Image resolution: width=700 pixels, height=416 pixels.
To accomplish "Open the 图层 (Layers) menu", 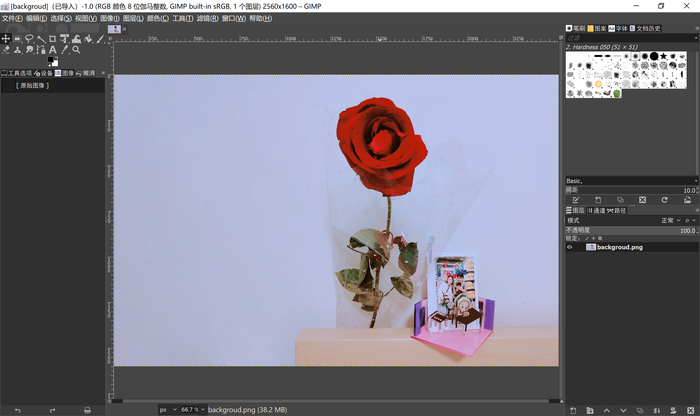I will point(132,18).
